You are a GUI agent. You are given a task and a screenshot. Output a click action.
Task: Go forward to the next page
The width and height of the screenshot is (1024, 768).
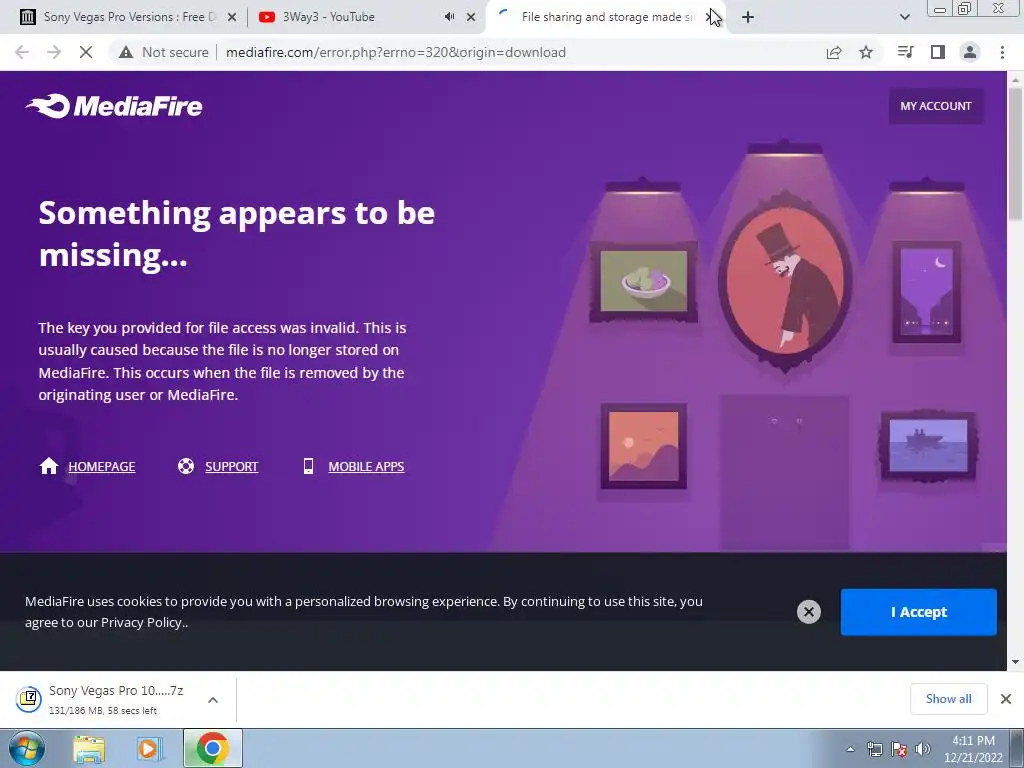(54, 52)
